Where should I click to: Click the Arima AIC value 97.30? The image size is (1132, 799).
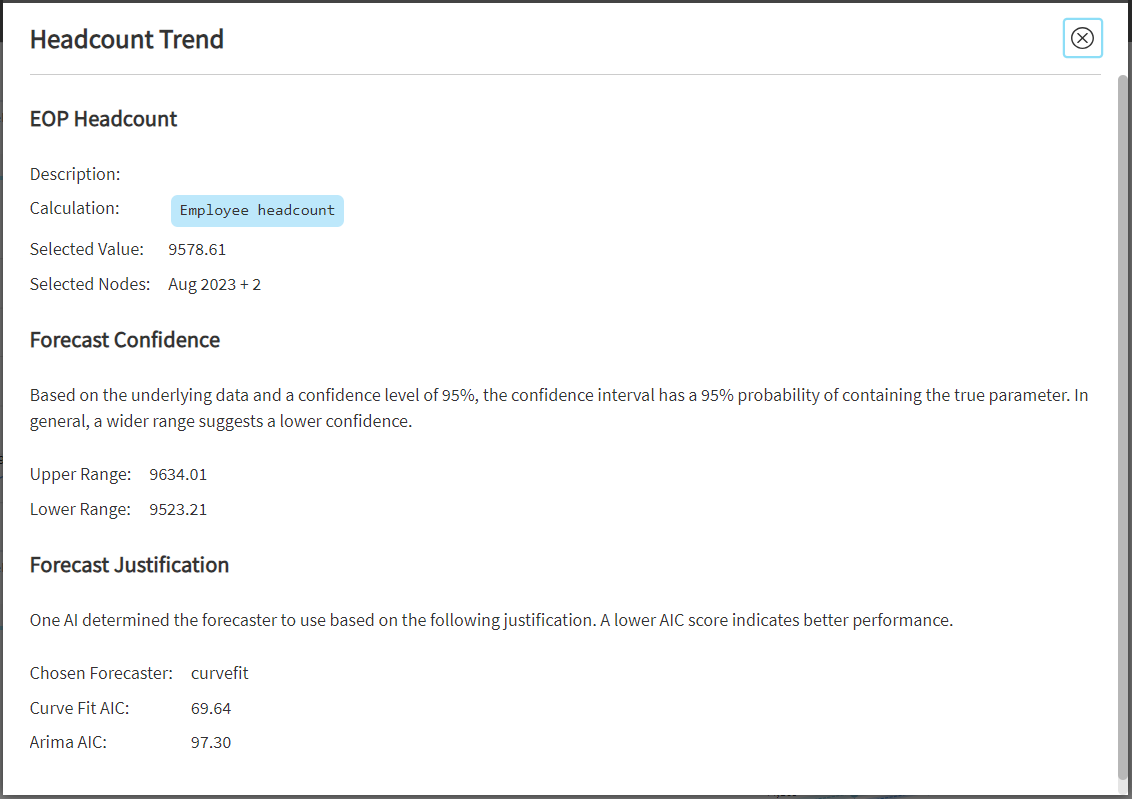coord(211,743)
